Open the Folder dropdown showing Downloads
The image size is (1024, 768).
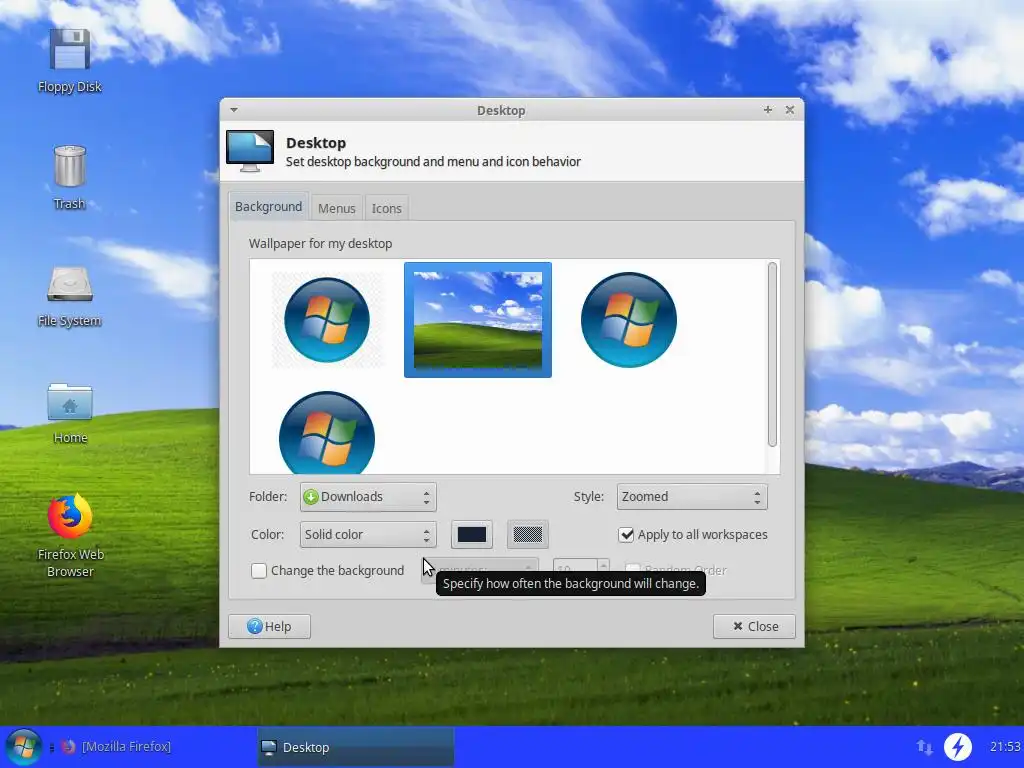(368, 496)
